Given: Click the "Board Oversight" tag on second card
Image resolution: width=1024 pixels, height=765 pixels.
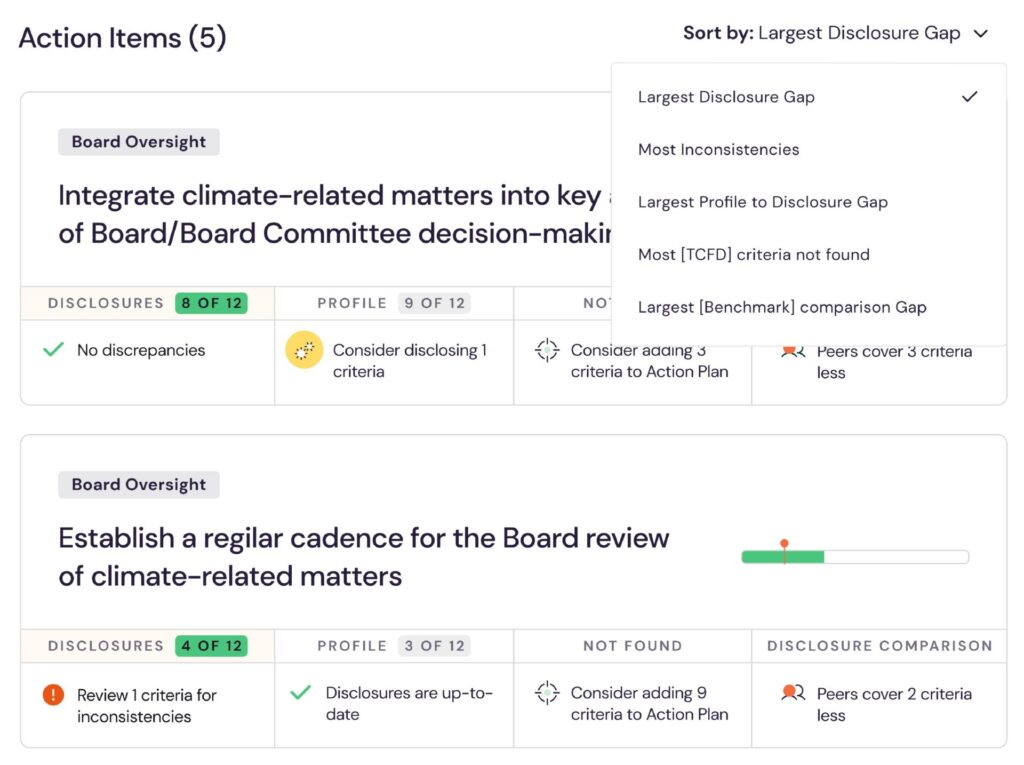Looking at the screenshot, I should [x=138, y=484].
